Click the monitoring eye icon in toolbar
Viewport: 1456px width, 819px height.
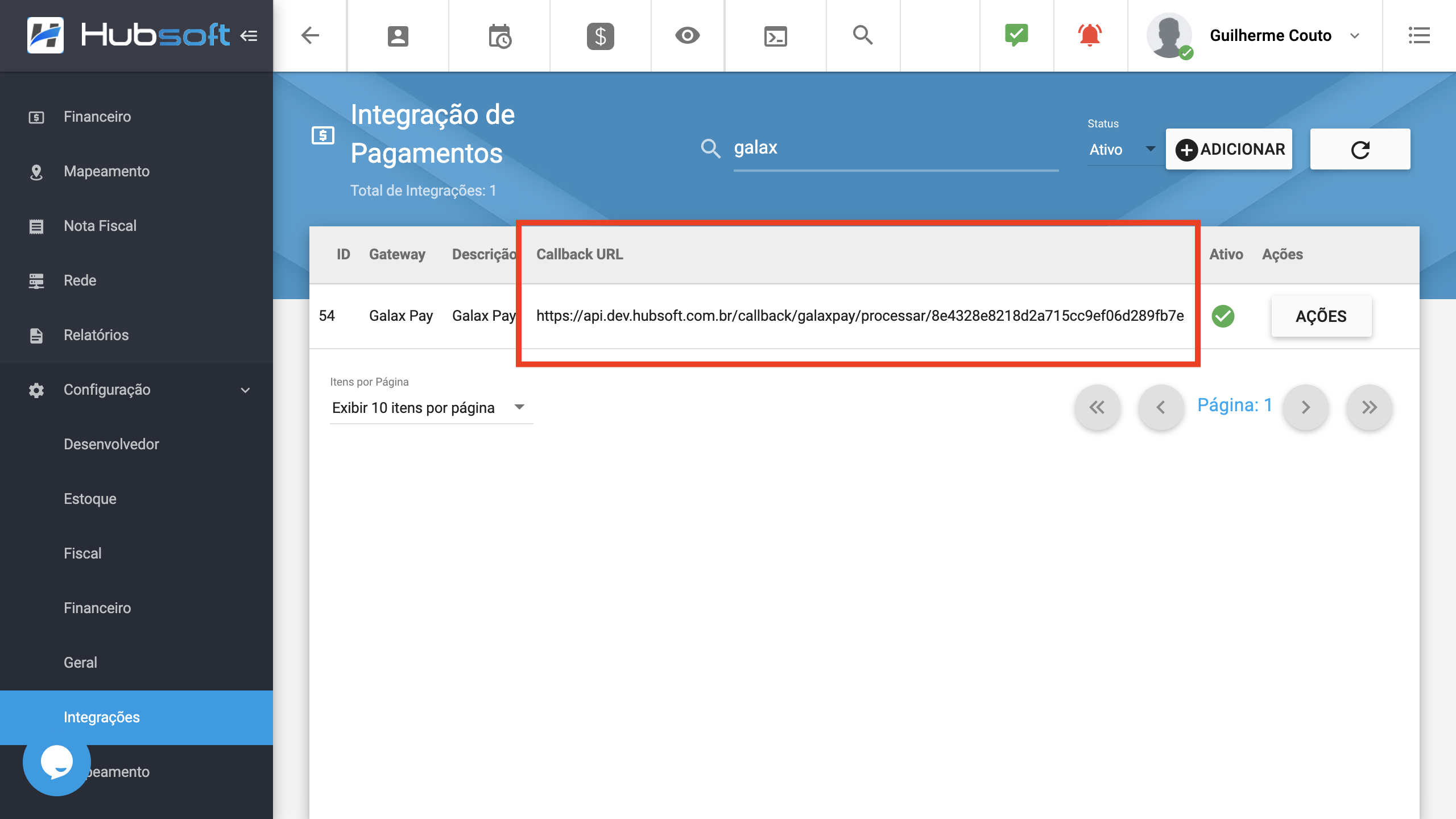(x=688, y=36)
